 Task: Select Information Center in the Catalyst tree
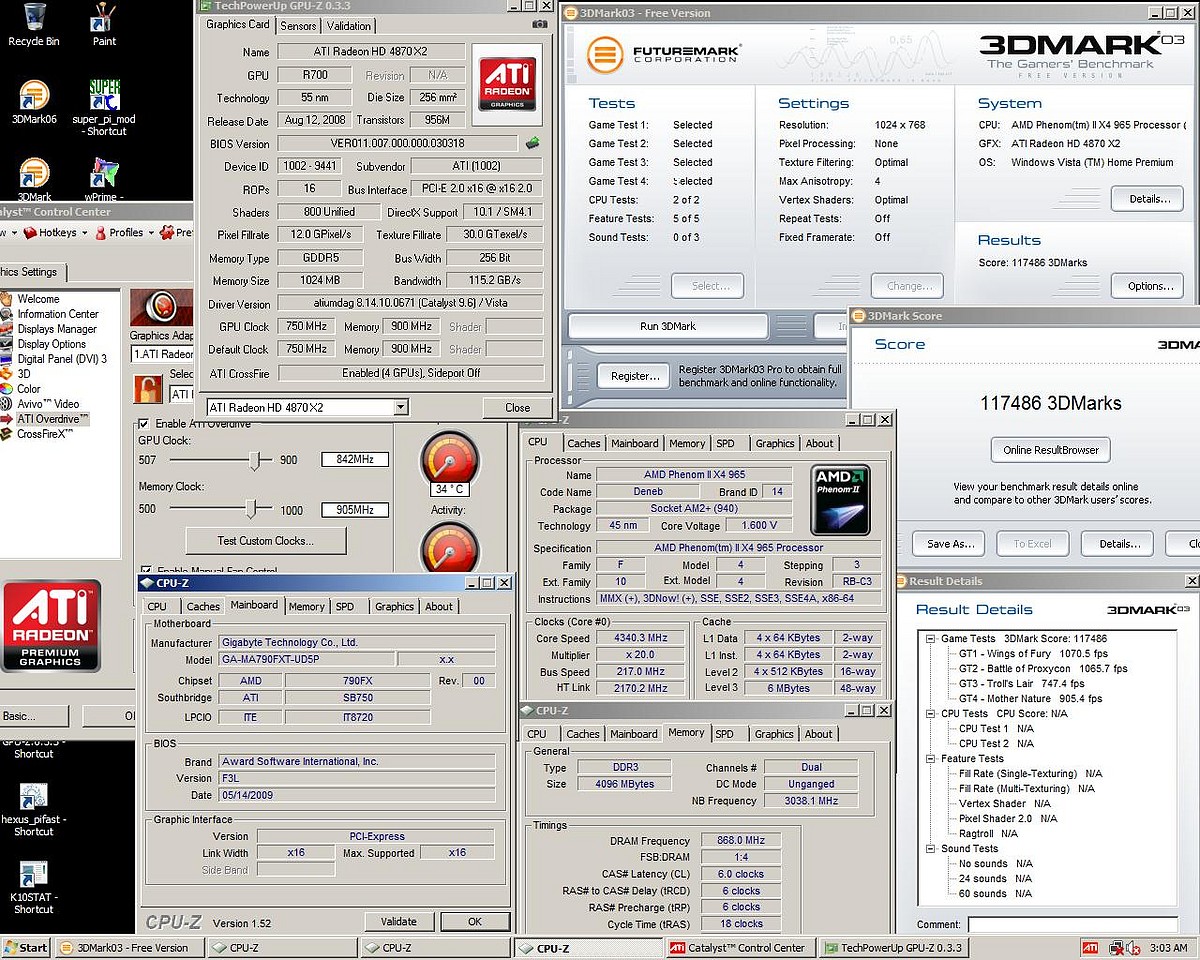[58, 314]
